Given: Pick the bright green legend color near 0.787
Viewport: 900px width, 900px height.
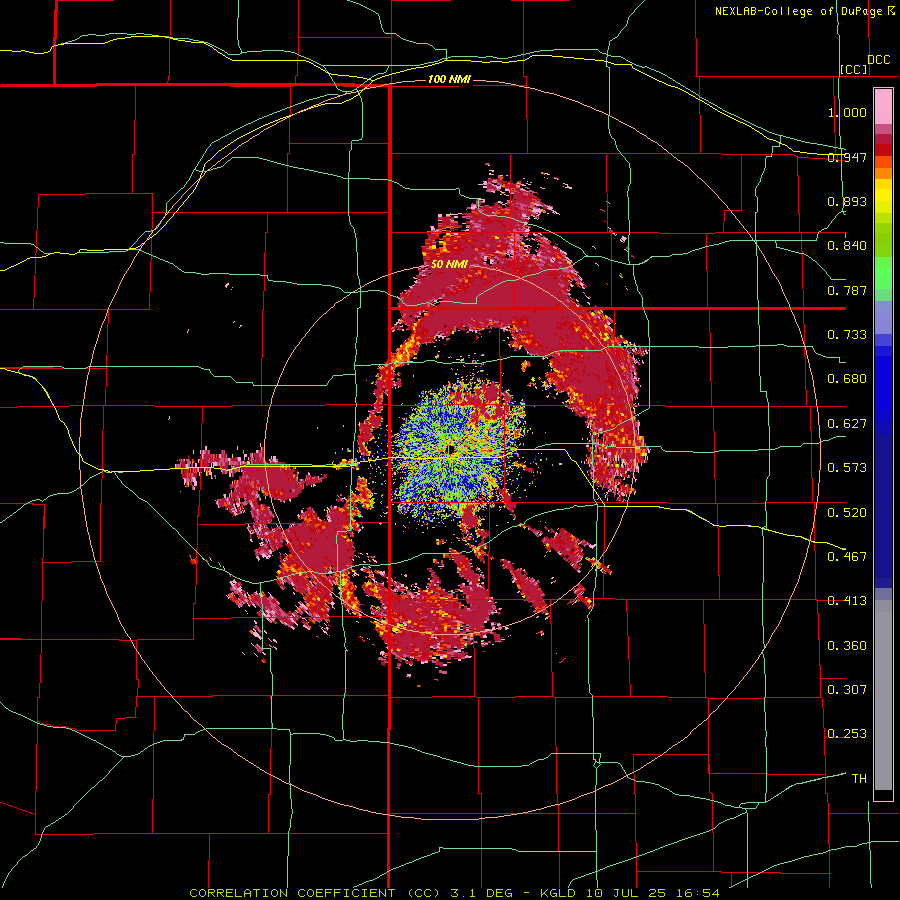Looking at the screenshot, I should [883, 276].
